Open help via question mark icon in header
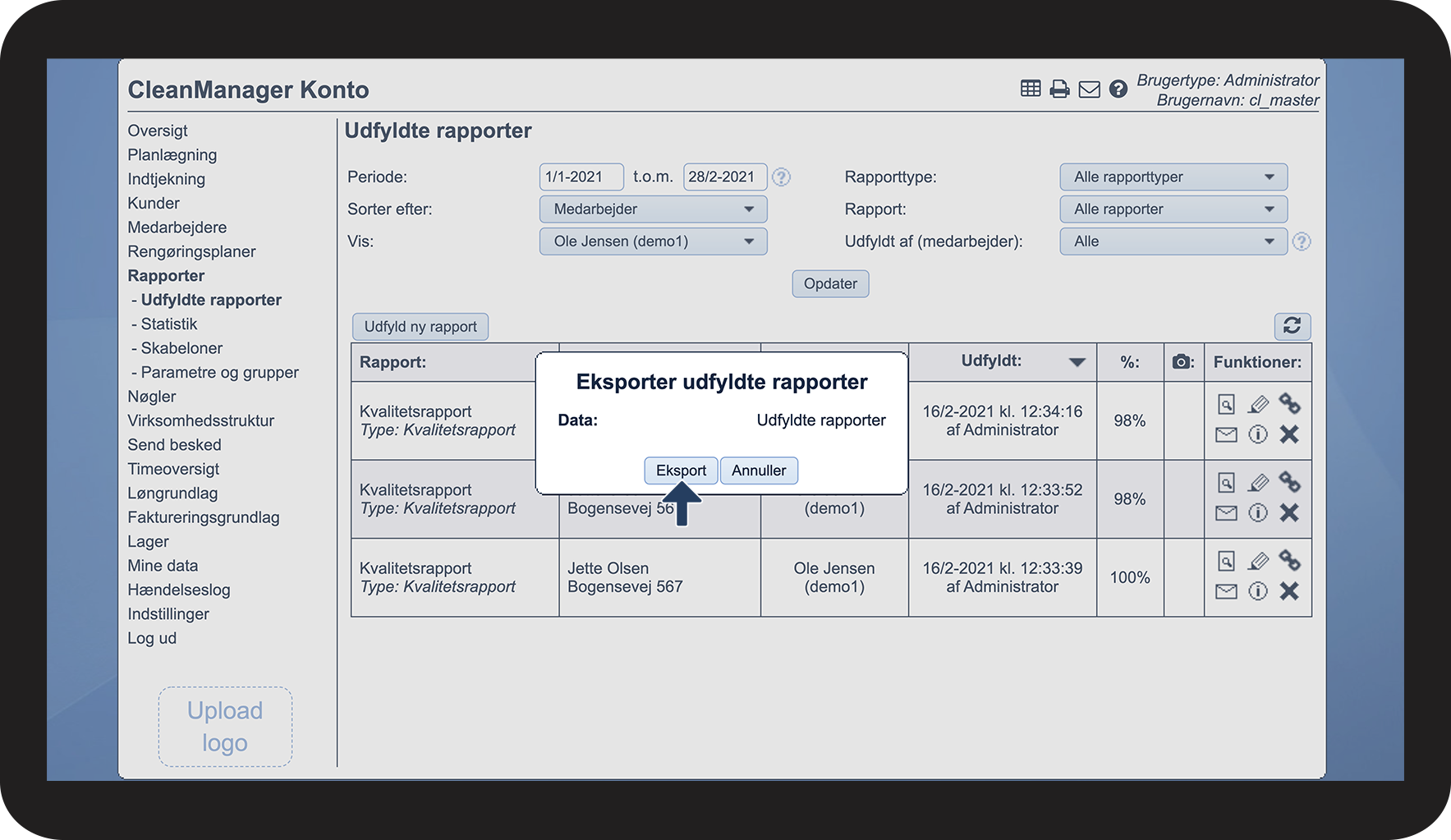The width and height of the screenshot is (1451, 840). tap(1118, 89)
